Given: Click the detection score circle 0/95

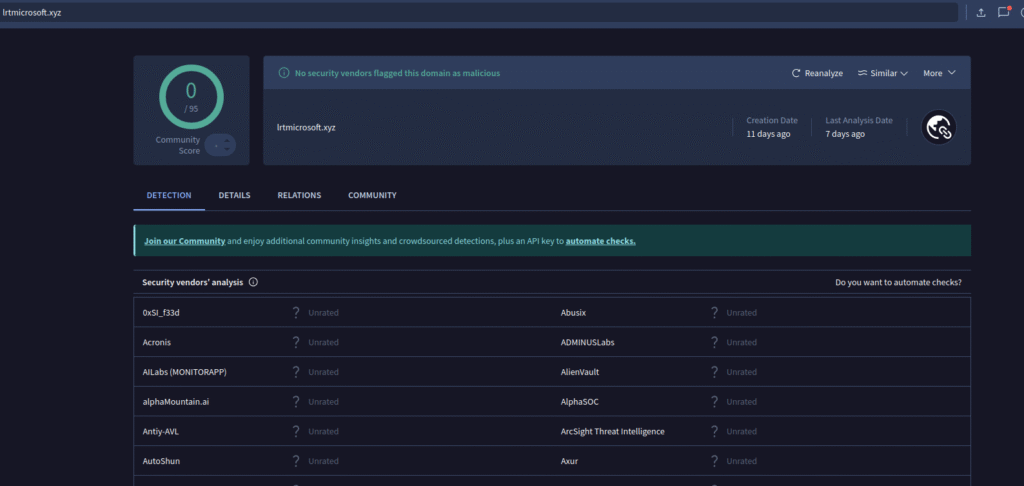Looking at the screenshot, I should point(191,97).
